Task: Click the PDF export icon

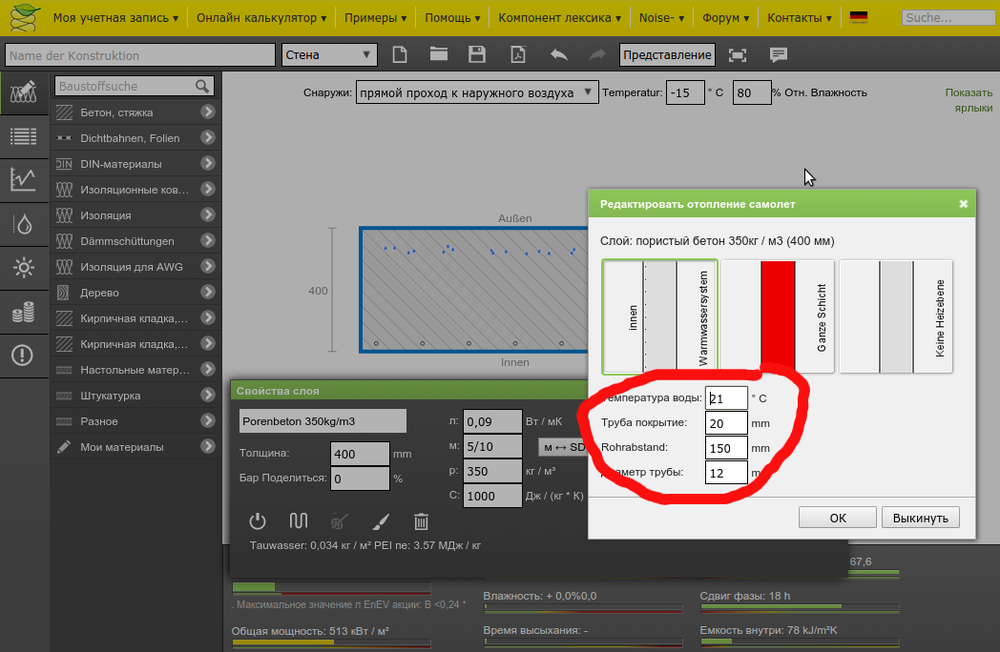Action: click(517, 55)
